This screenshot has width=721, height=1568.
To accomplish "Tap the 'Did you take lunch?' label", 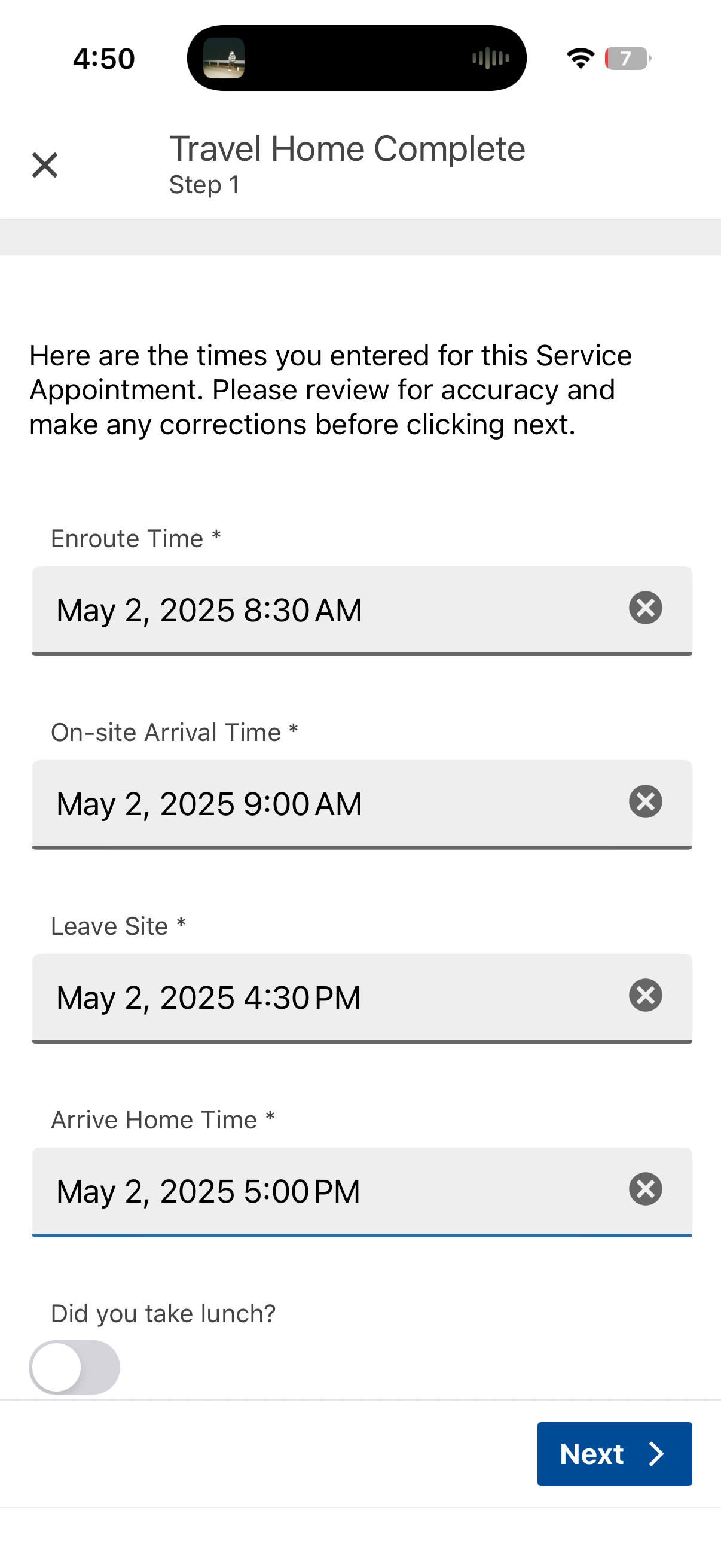I will click(x=163, y=1314).
